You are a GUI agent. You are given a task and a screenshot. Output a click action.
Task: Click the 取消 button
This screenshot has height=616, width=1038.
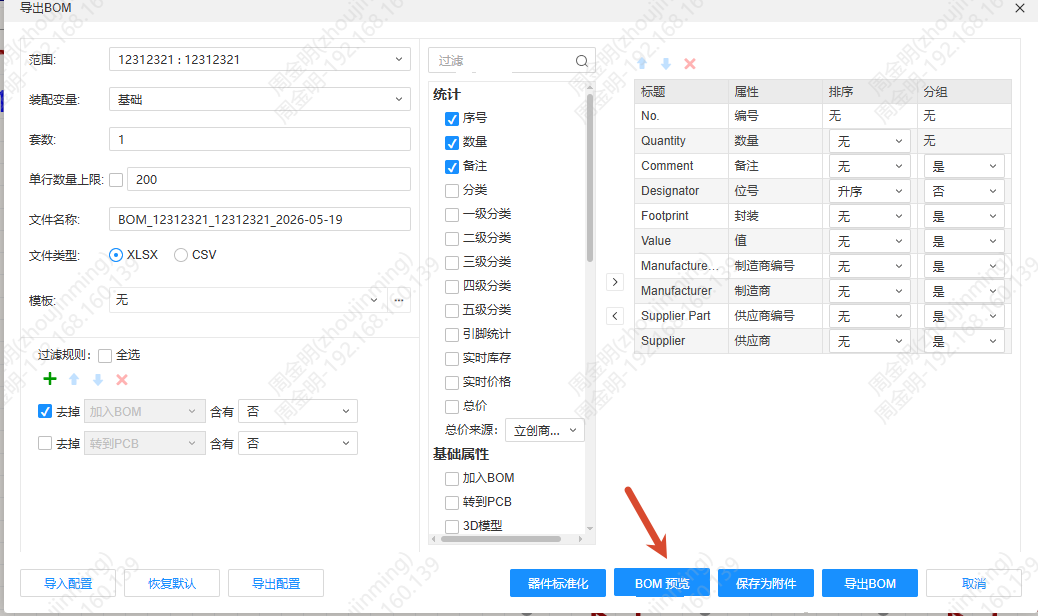(x=974, y=583)
